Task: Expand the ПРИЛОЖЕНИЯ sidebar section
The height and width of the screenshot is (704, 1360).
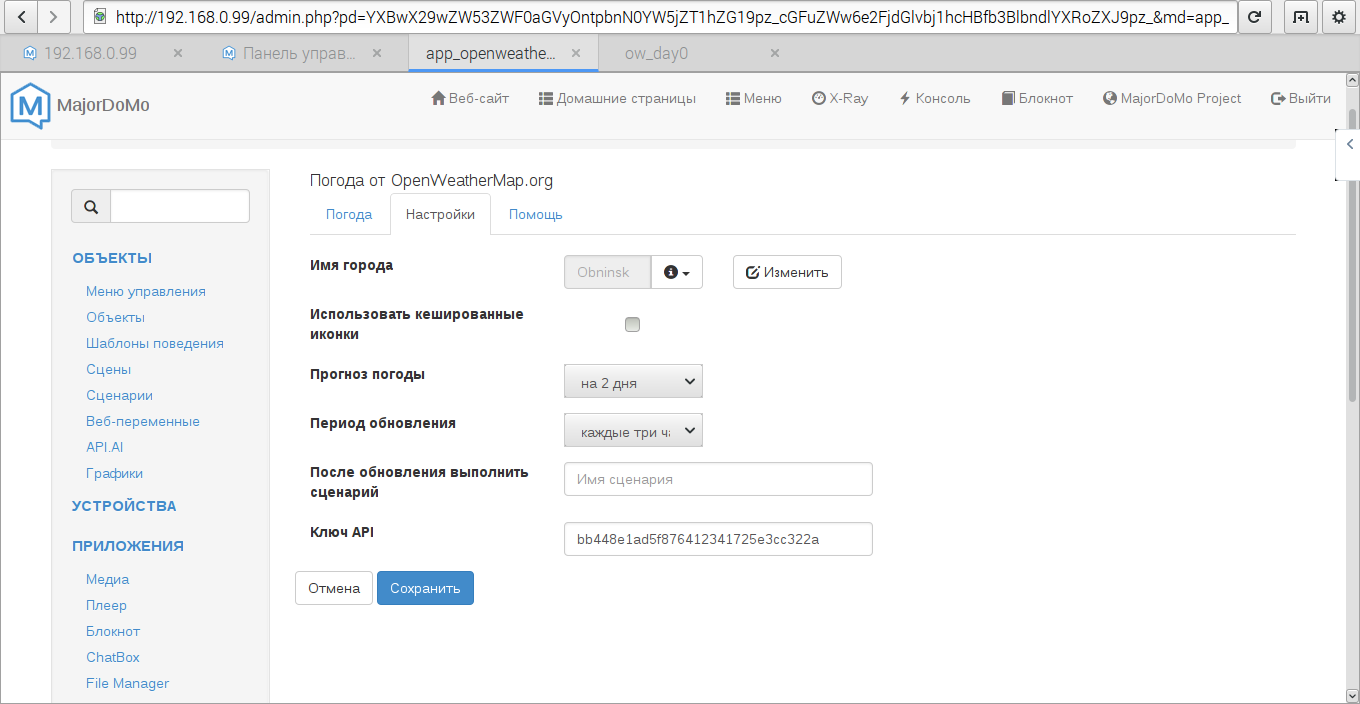Action: 128,546
